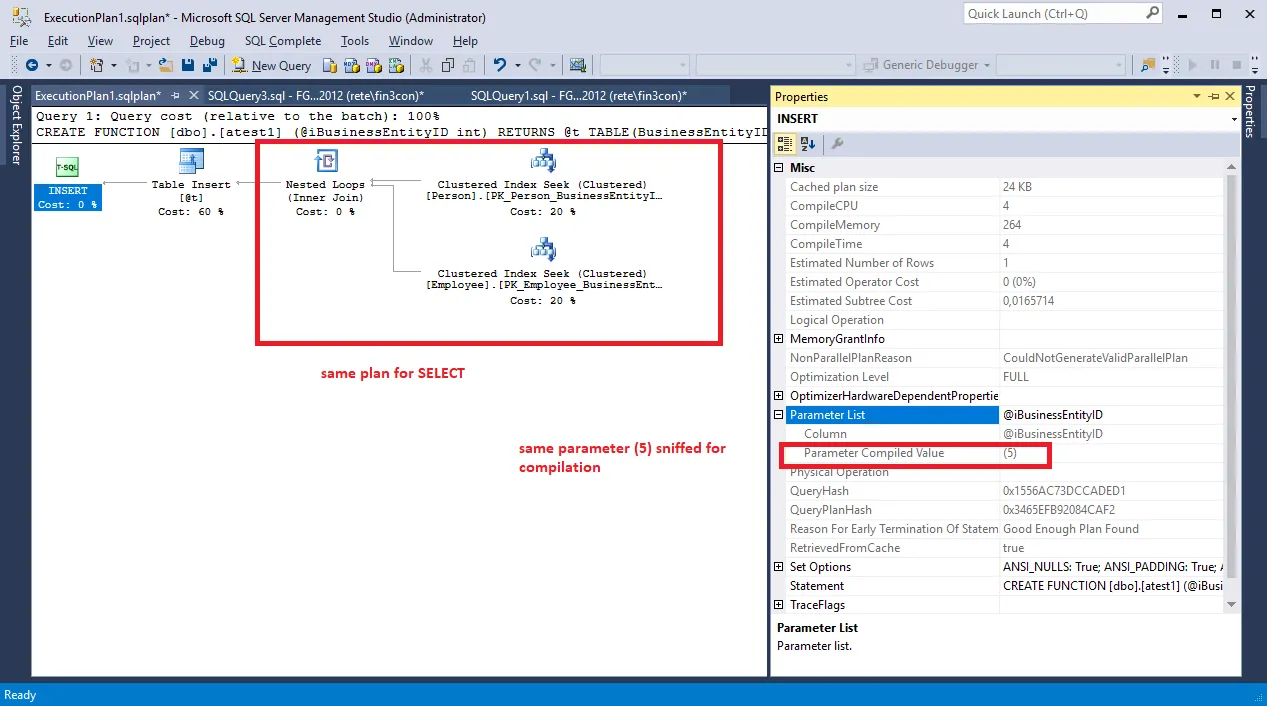This screenshot has width=1267, height=706.
Task: Select the Nested Loops operator icon
Action: [326, 161]
